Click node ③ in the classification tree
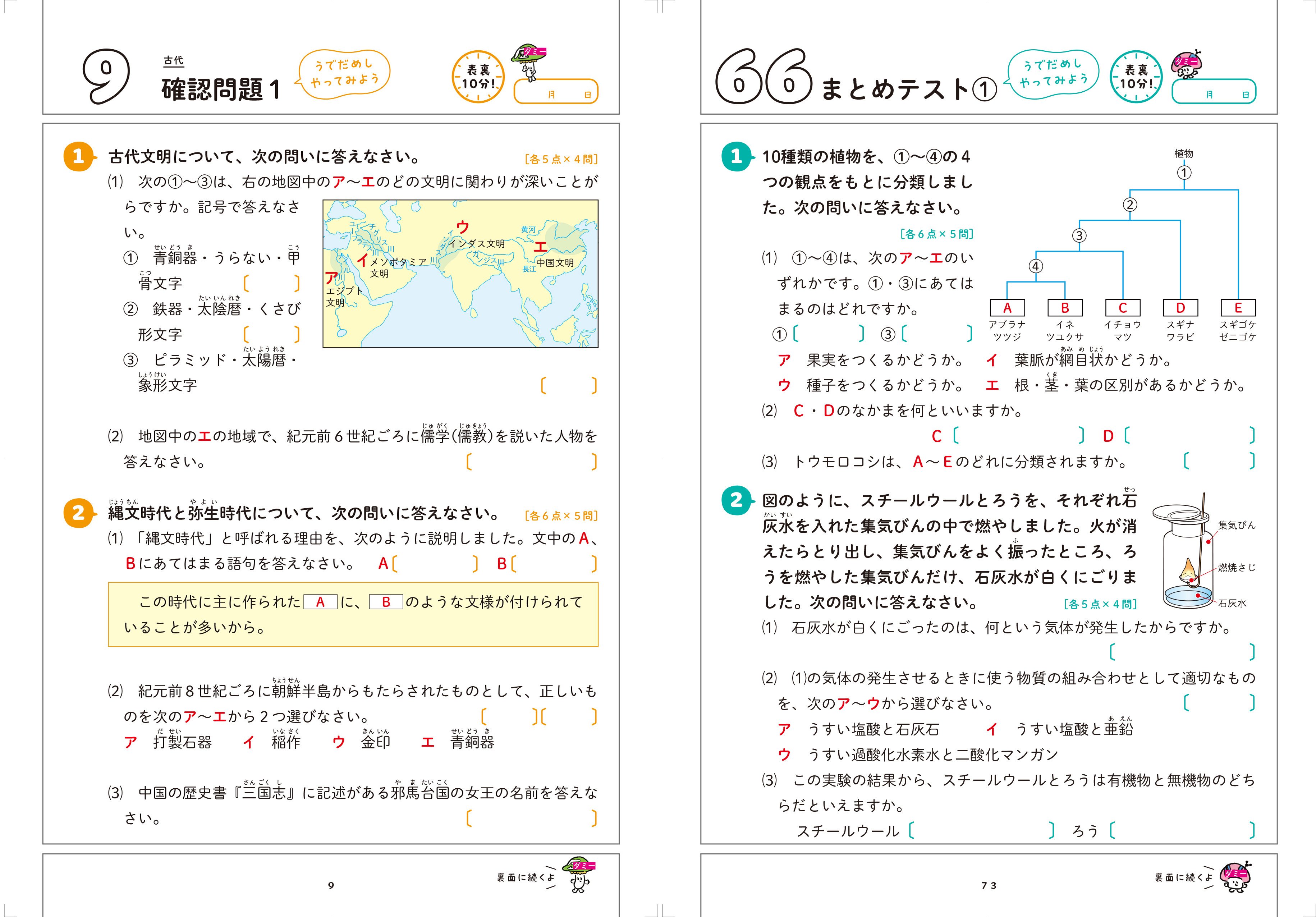 click(1079, 235)
